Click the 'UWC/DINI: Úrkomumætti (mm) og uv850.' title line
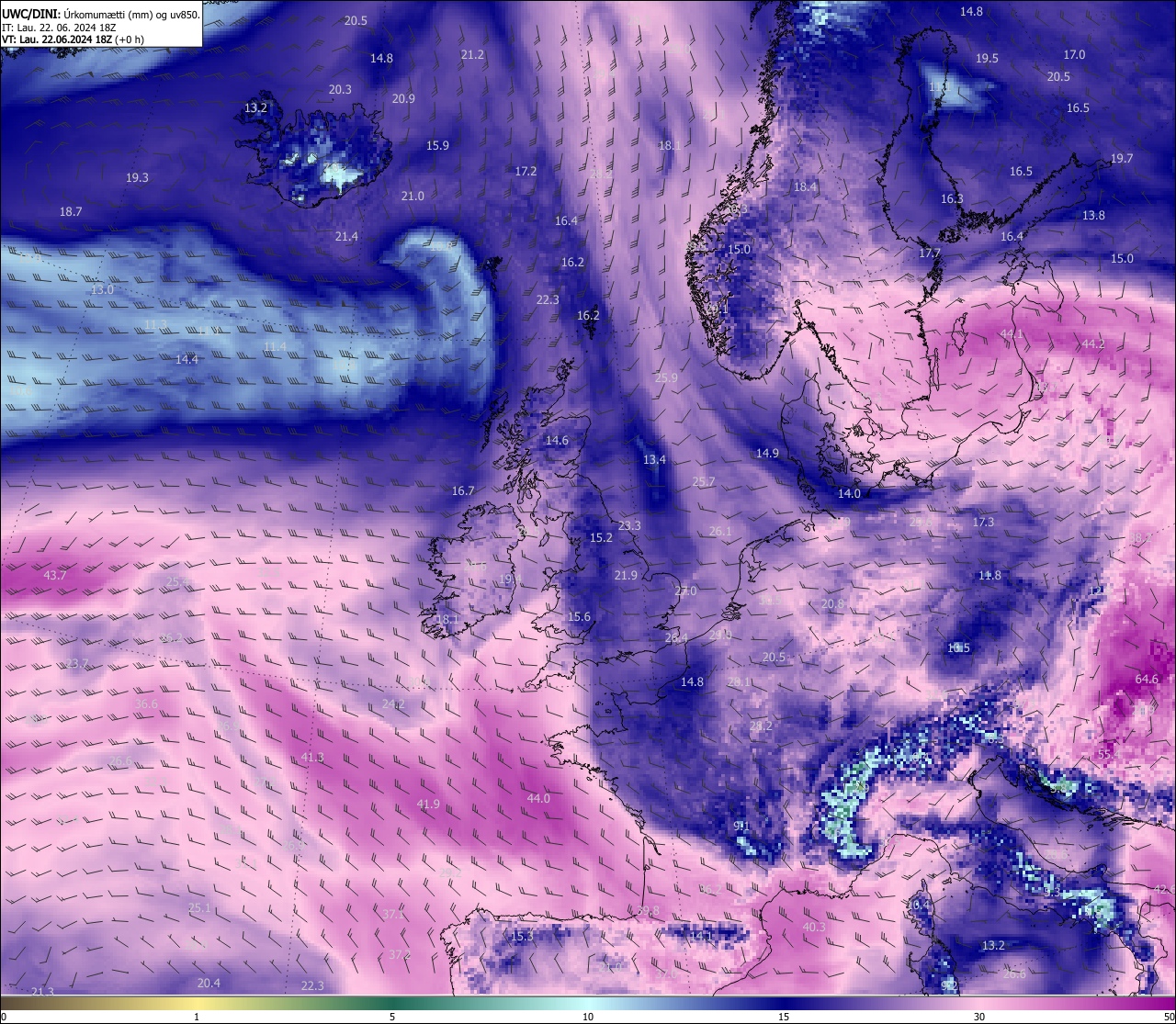 click(x=100, y=14)
